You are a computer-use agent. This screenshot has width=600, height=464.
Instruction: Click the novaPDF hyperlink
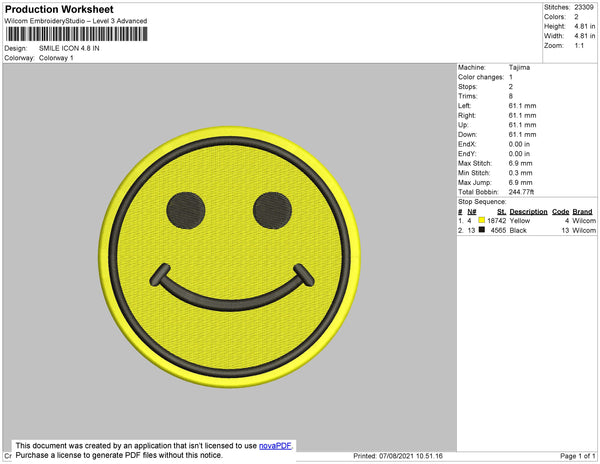[x=275, y=446]
